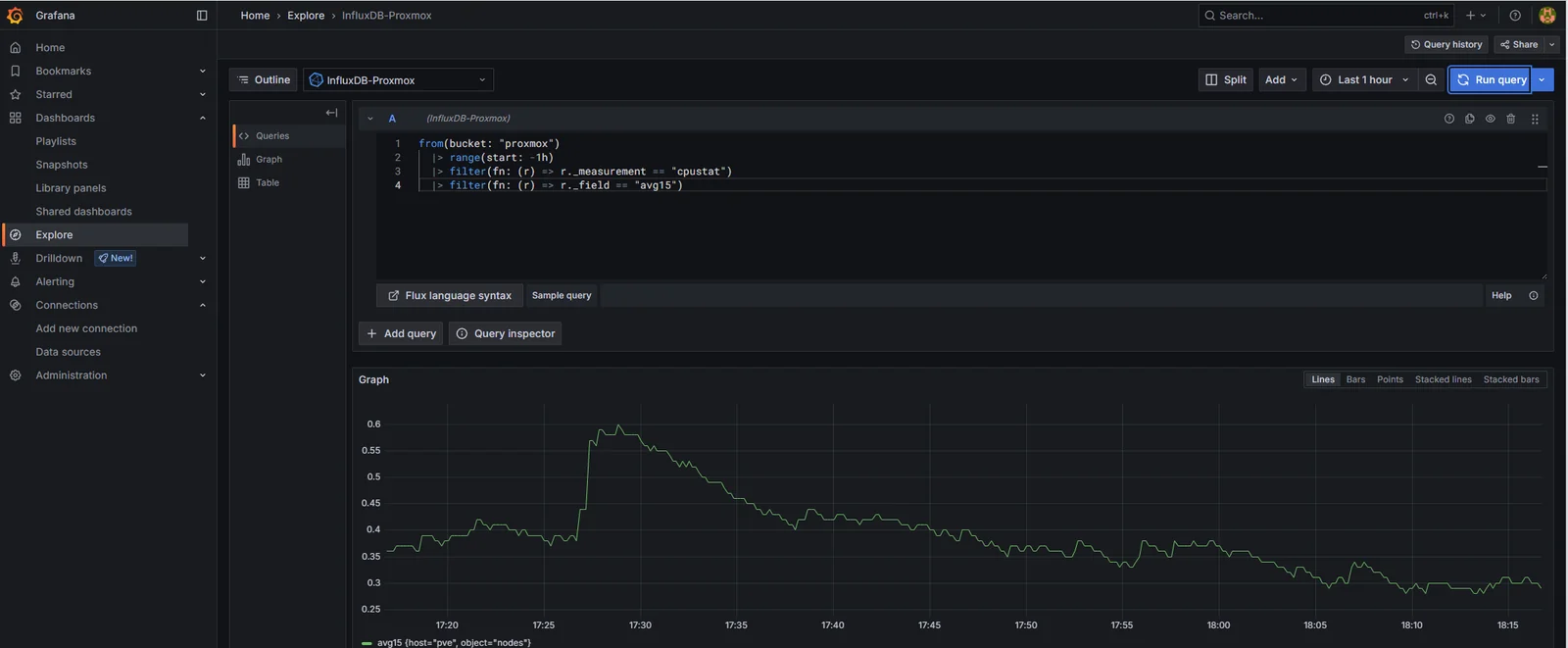Click the Run query button

coord(1491,80)
